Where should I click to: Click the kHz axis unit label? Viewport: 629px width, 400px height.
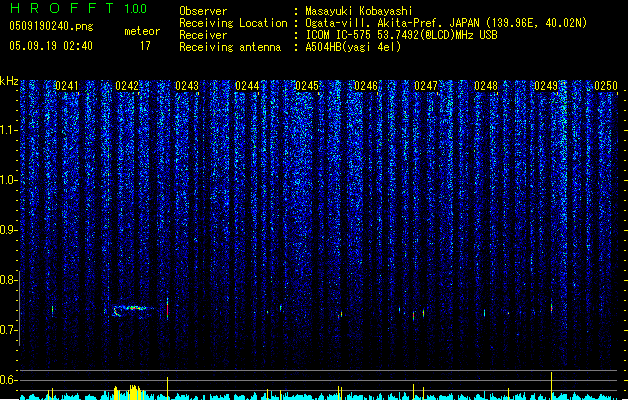[x=9, y=81]
